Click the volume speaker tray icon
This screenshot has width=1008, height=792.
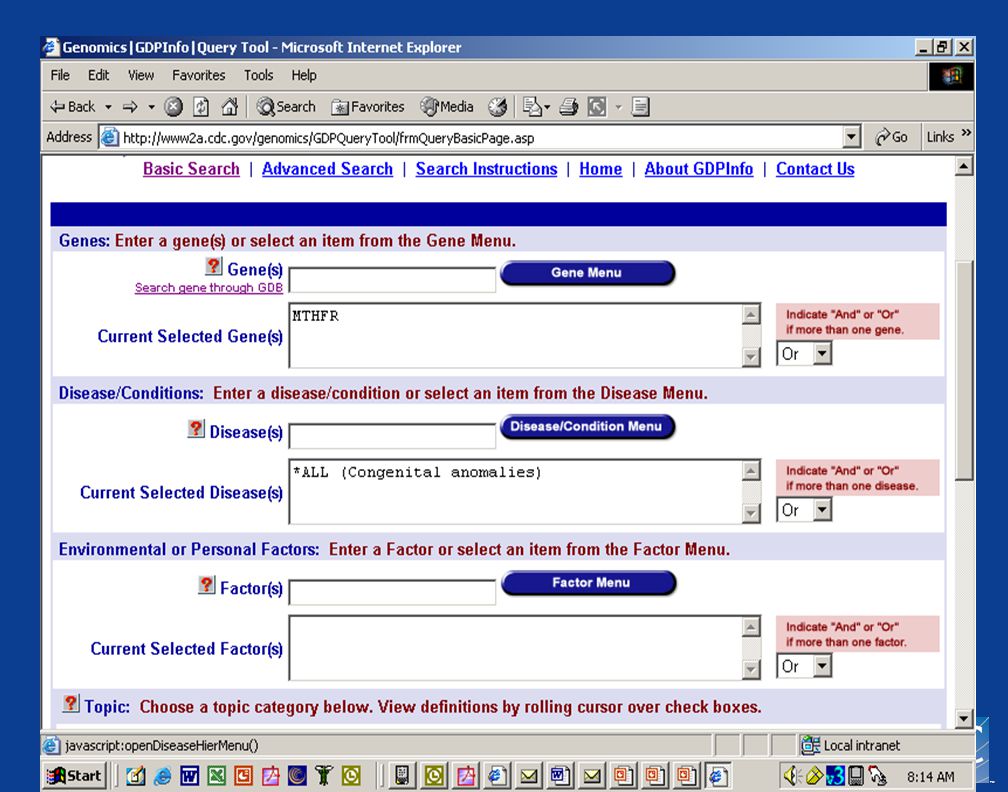pos(791,776)
